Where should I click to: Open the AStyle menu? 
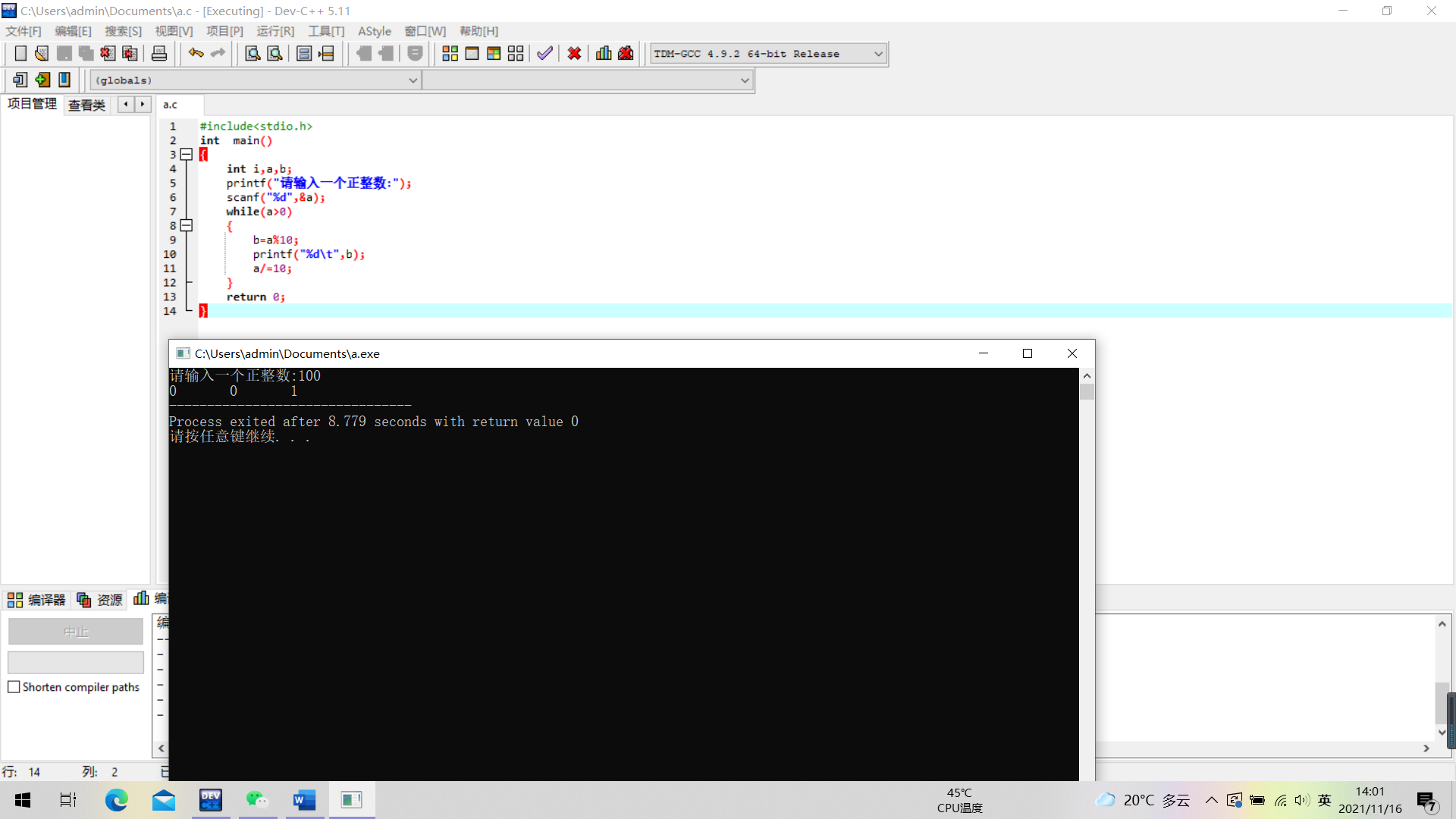point(374,31)
